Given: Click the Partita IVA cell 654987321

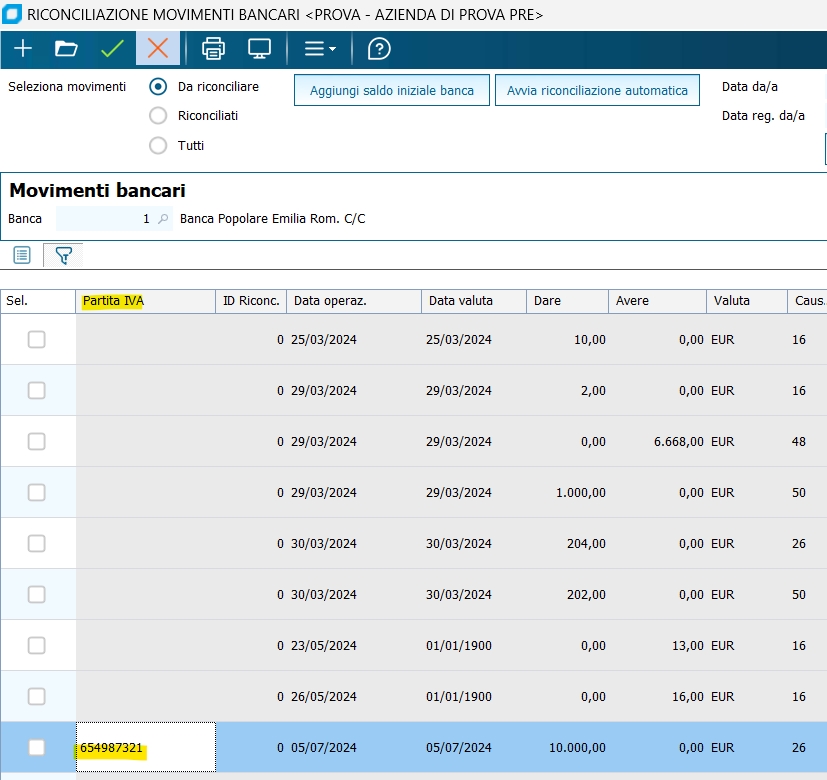Looking at the screenshot, I should pyautogui.click(x=146, y=747).
